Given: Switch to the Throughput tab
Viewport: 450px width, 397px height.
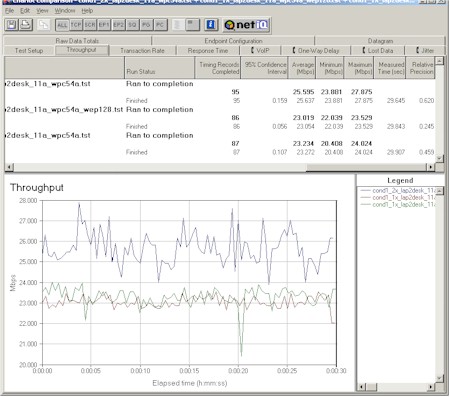Looking at the screenshot, I should (x=82, y=50).
